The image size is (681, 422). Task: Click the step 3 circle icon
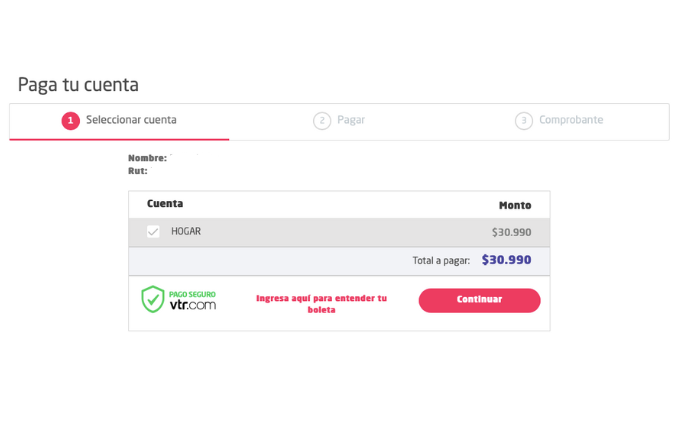tap(524, 121)
